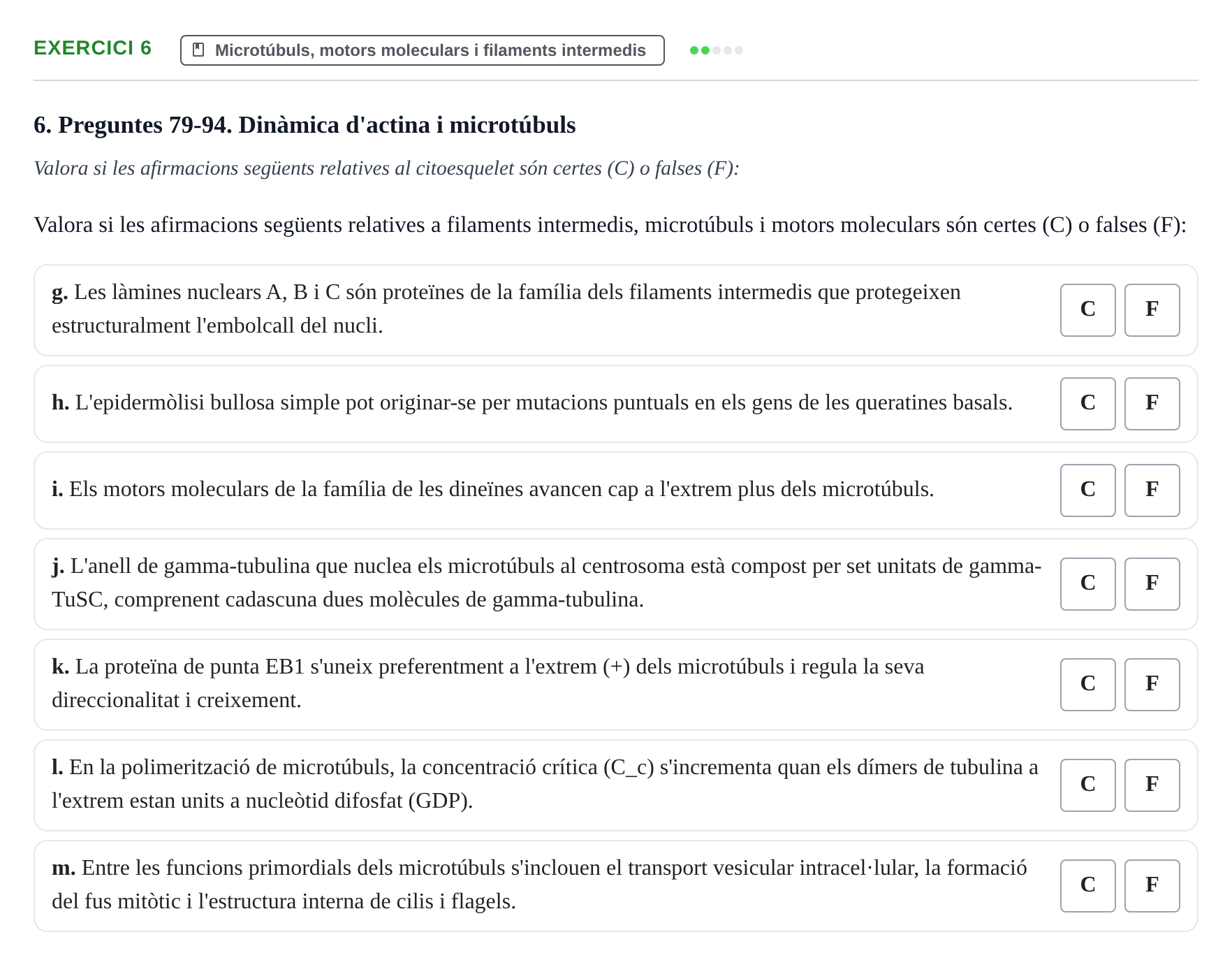Click the text of statement g on làmines nuclears

pos(506,309)
